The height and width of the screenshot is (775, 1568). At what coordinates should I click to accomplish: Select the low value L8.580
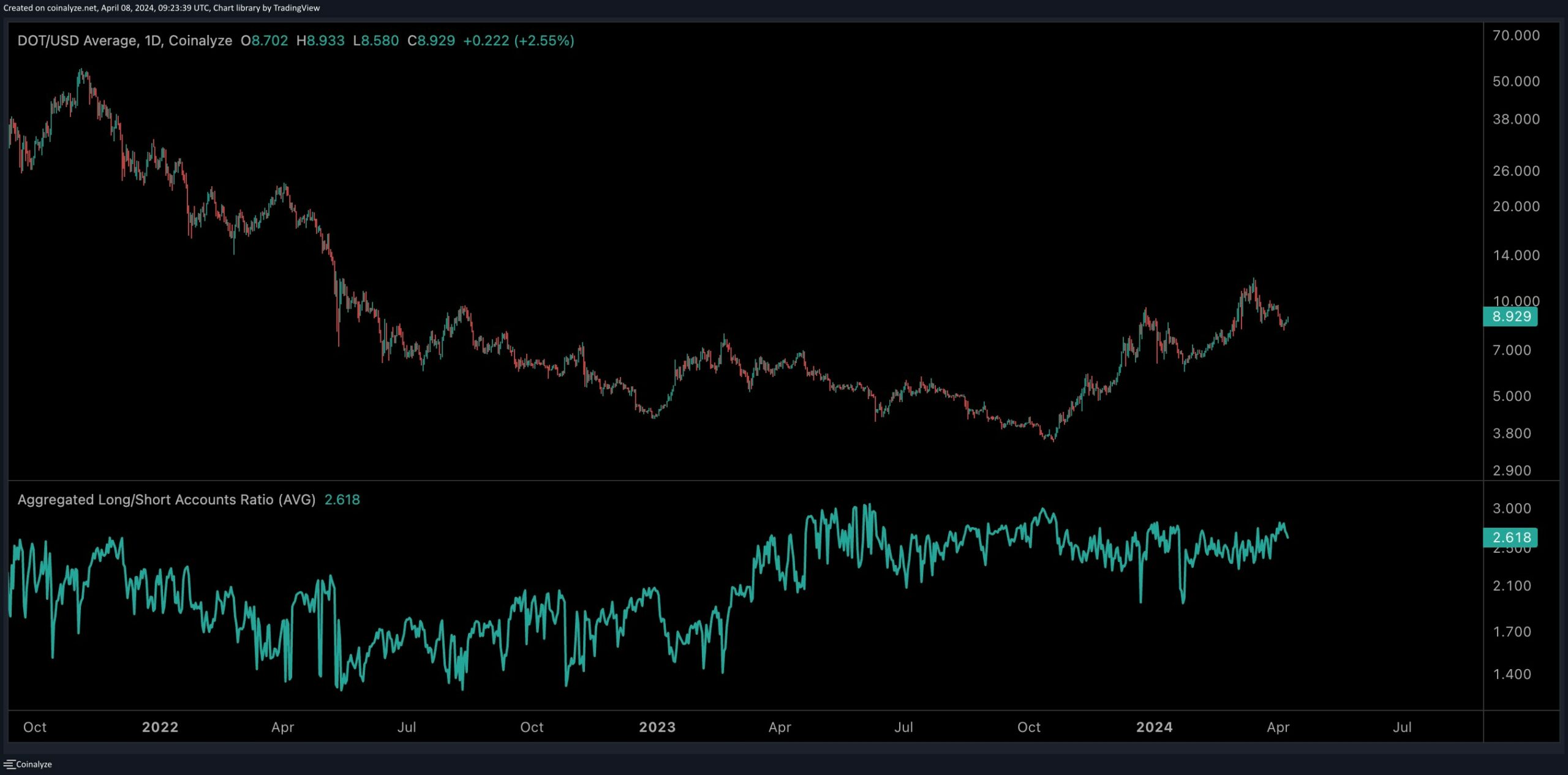(x=376, y=41)
